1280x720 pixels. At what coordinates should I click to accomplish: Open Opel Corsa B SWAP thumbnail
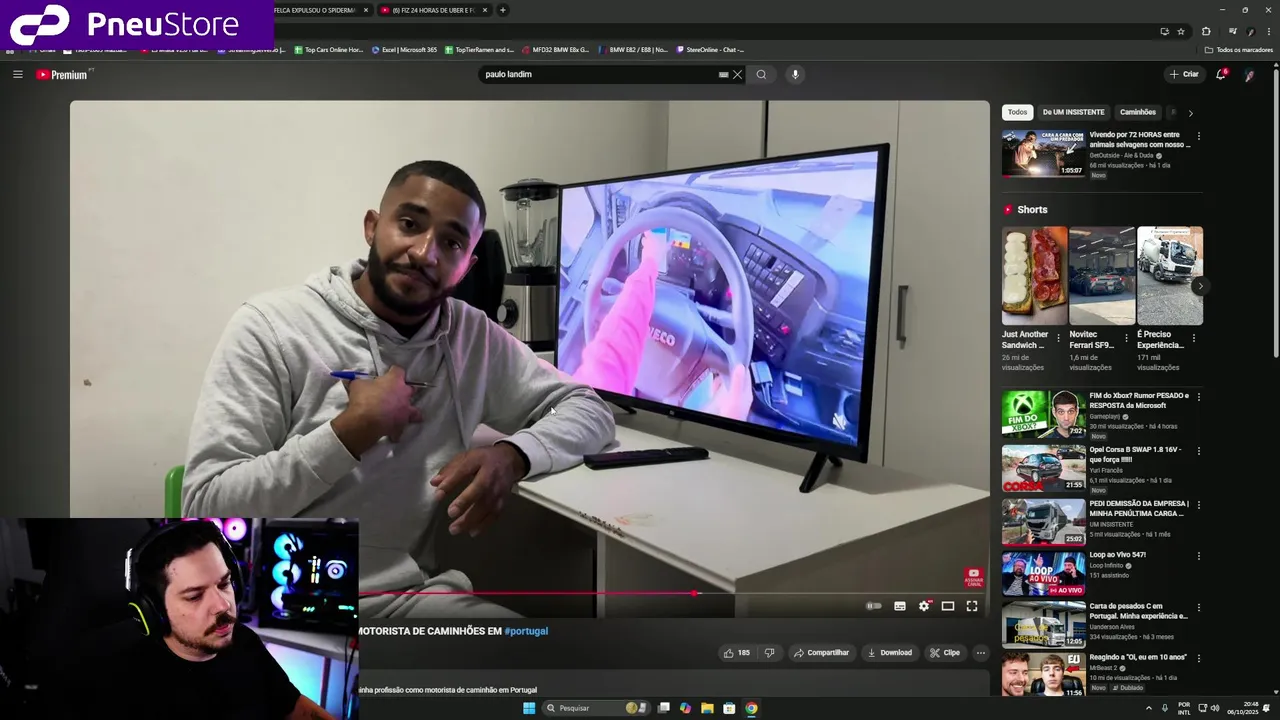(1043, 468)
